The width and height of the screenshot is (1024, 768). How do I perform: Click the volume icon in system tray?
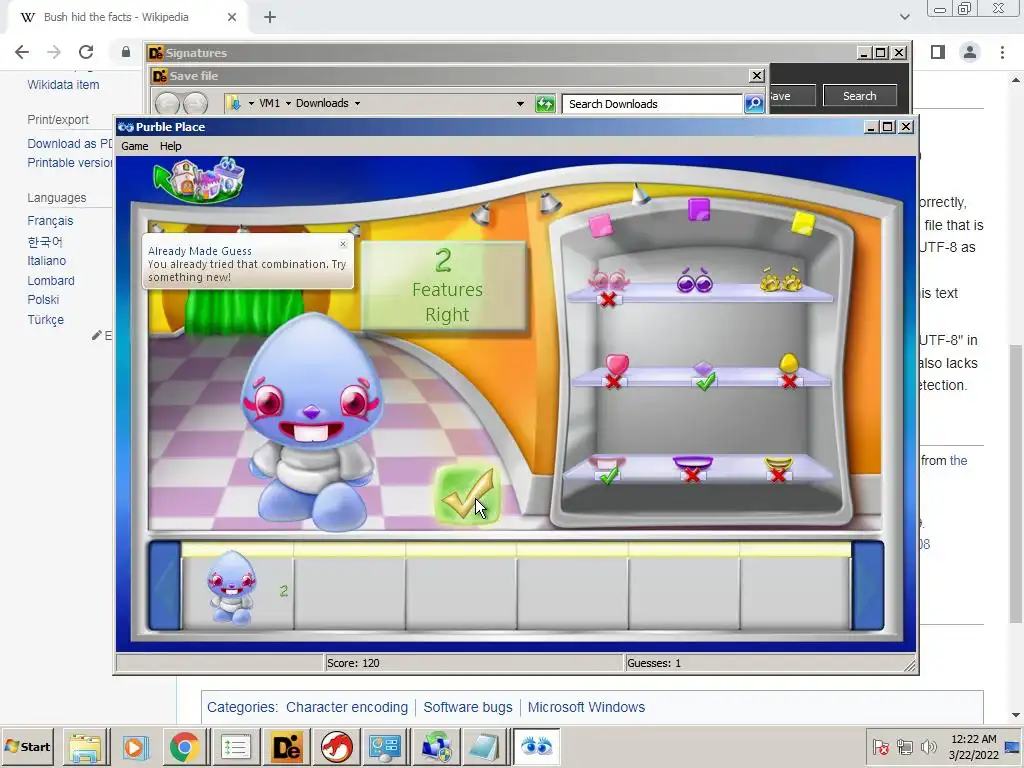(x=928, y=746)
